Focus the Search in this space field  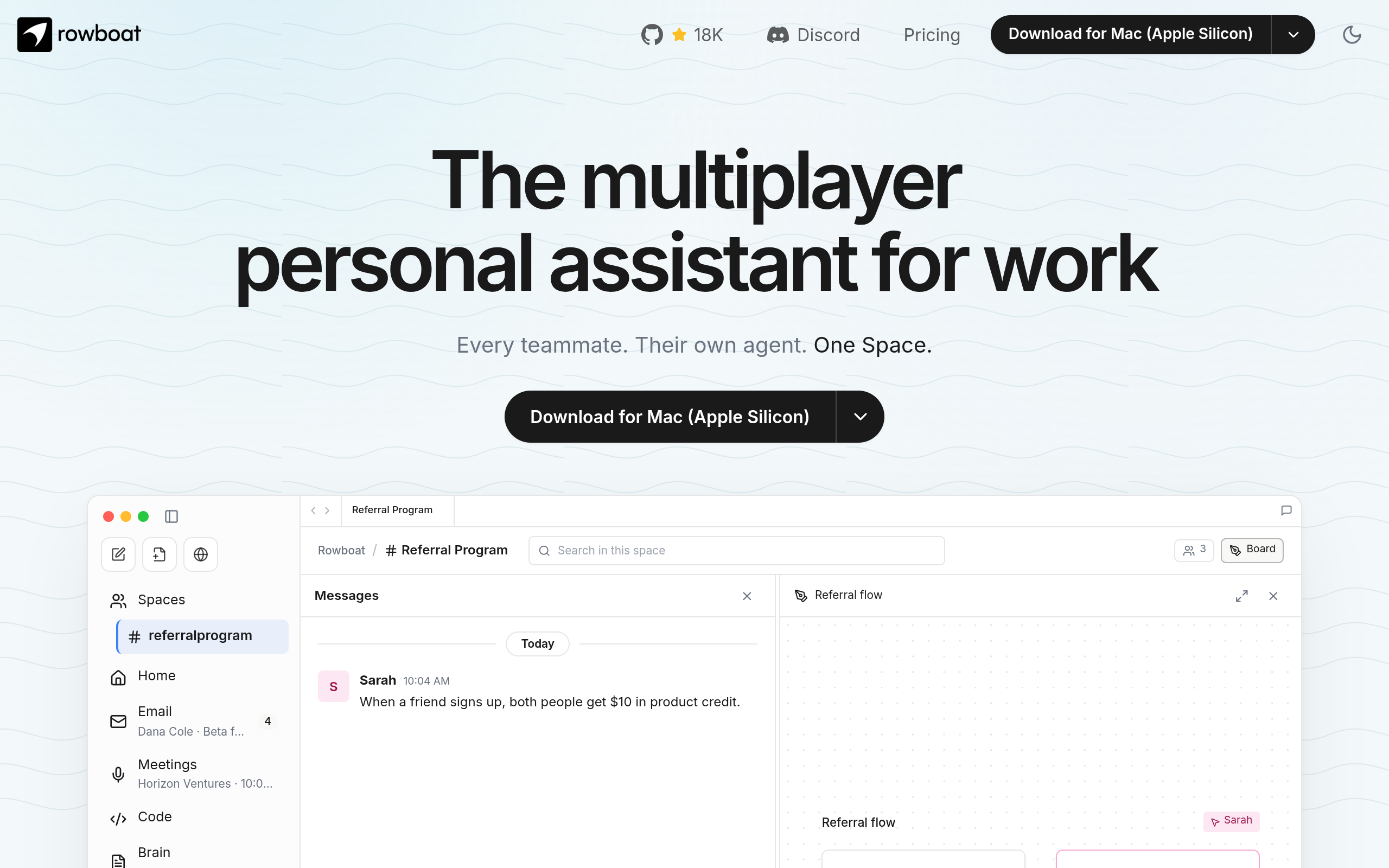pyautogui.click(x=736, y=551)
